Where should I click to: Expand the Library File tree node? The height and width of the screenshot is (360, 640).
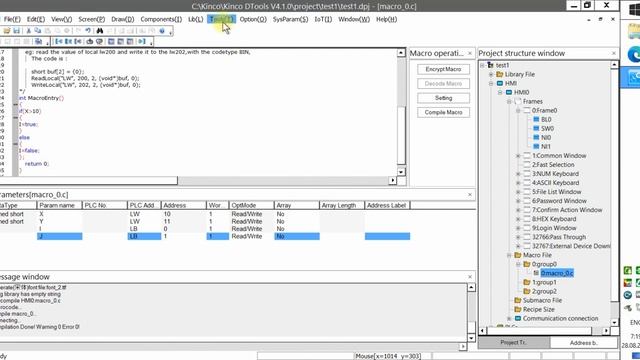click(x=491, y=74)
